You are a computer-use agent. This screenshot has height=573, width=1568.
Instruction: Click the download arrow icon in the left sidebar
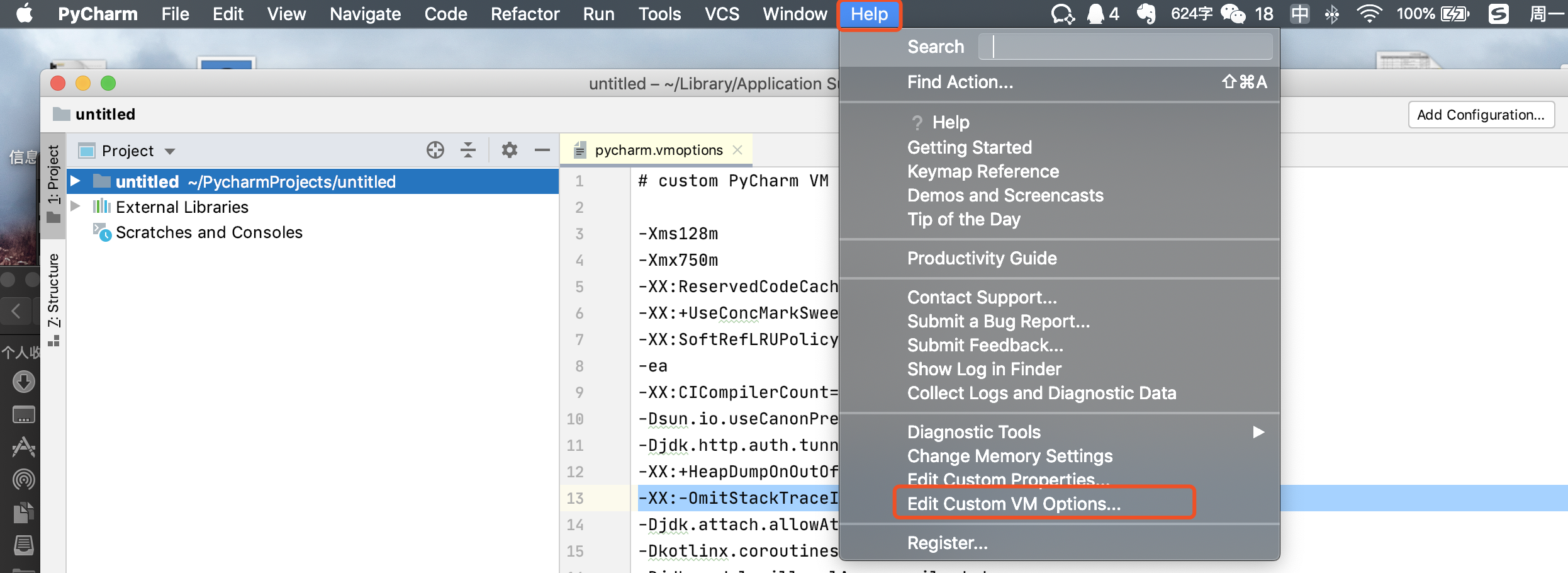pyautogui.click(x=24, y=382)
